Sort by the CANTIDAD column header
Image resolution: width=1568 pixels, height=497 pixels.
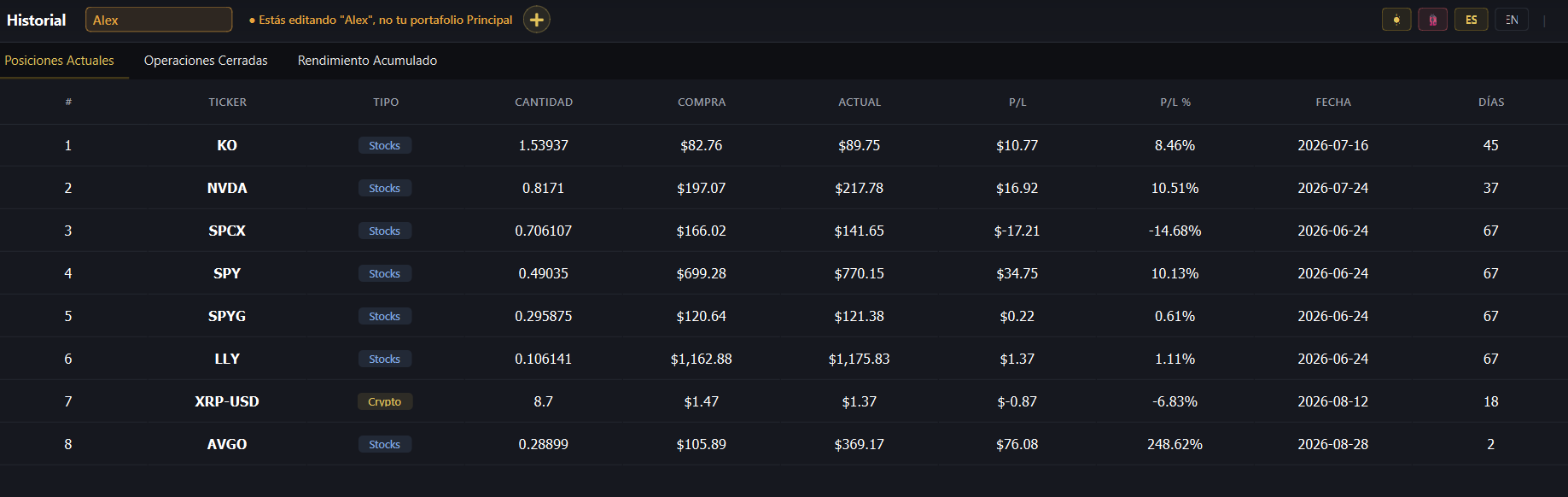[x=544, y=102]
